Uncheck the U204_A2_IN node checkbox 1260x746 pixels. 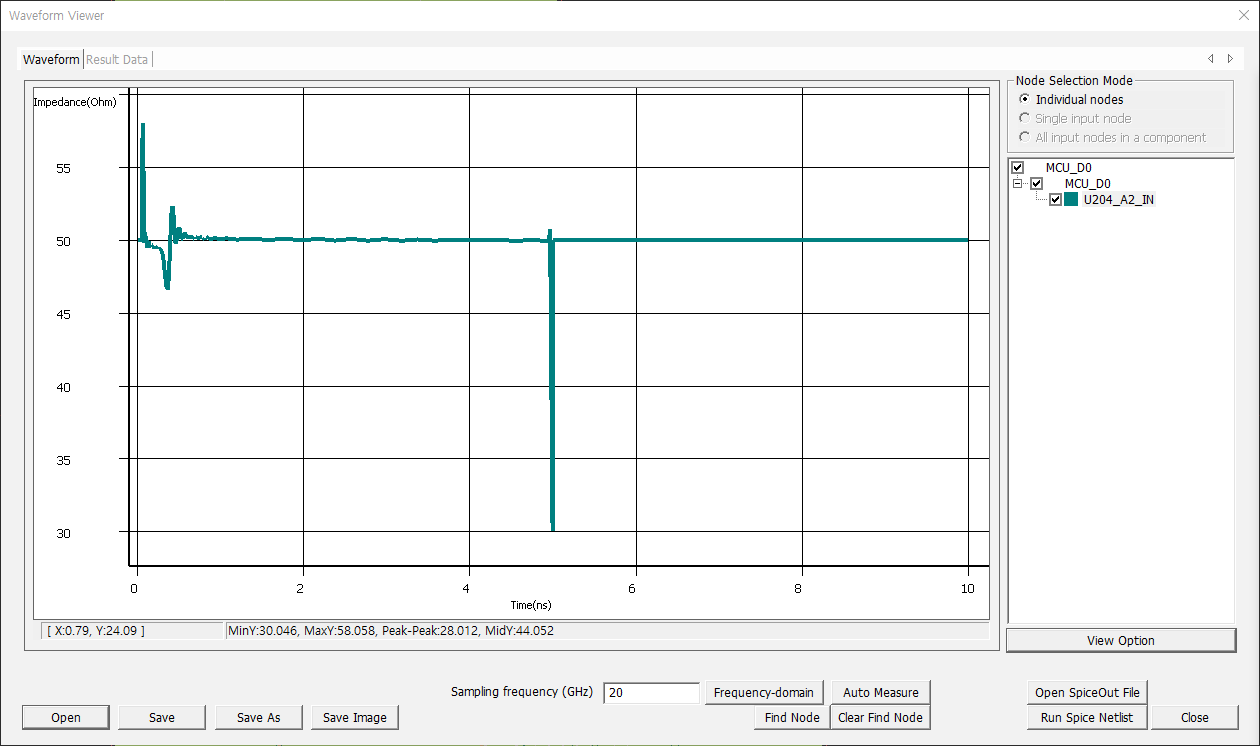click(x=1055, y=200)
